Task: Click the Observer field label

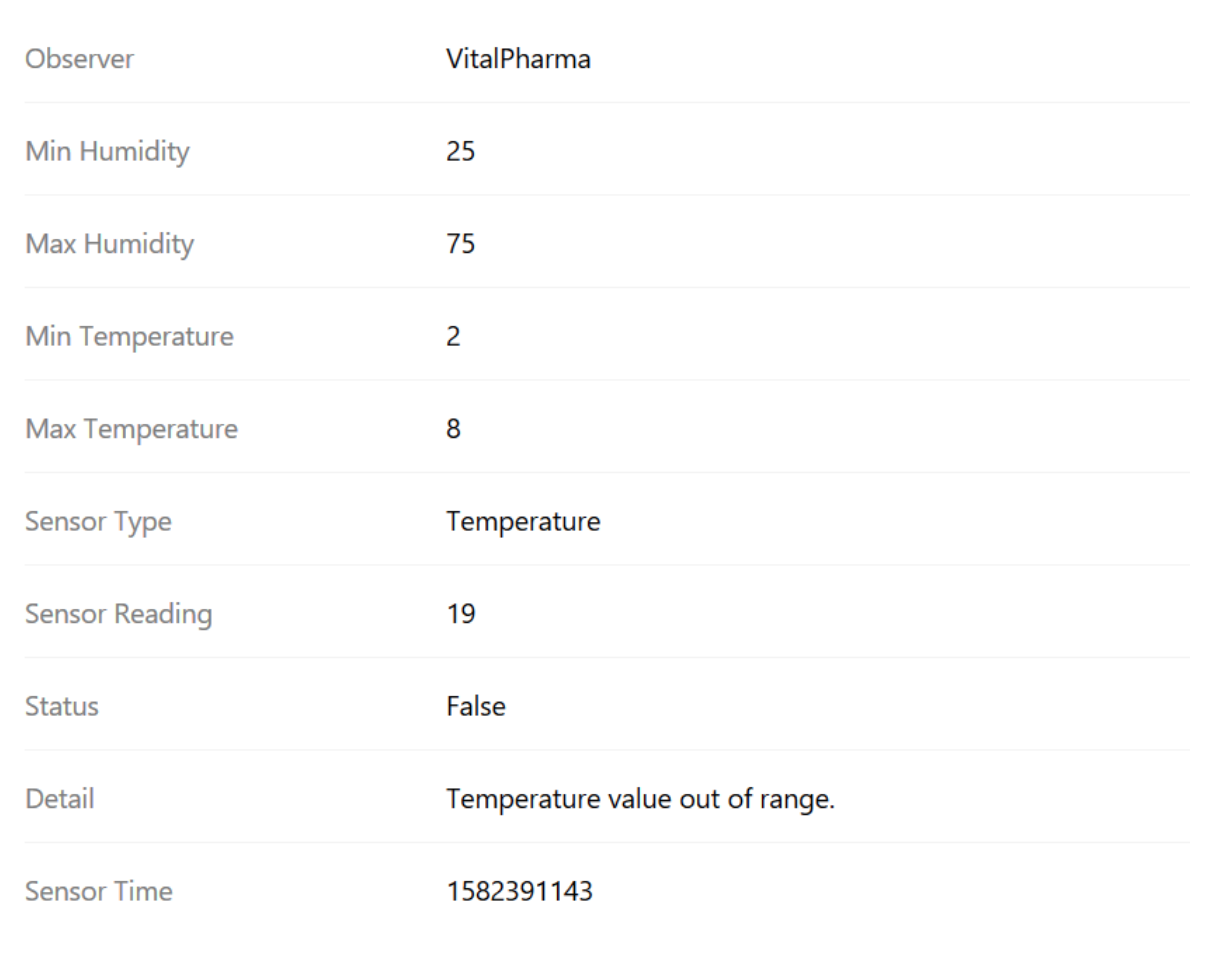Action: (79, 59)
